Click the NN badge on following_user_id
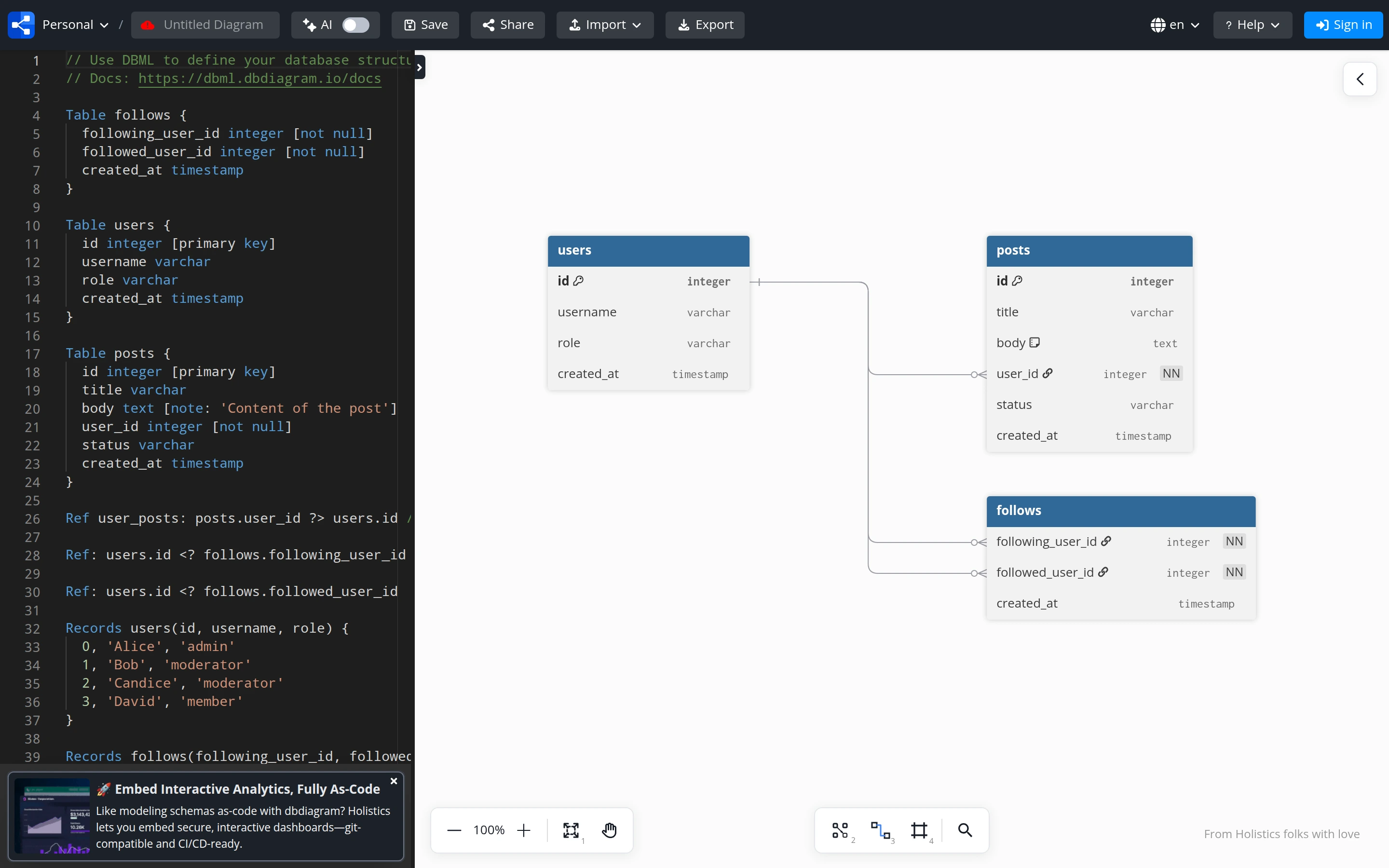The width and height of the screenshot is (1389, 868). pyautogui.click(x=1234, y=542)
